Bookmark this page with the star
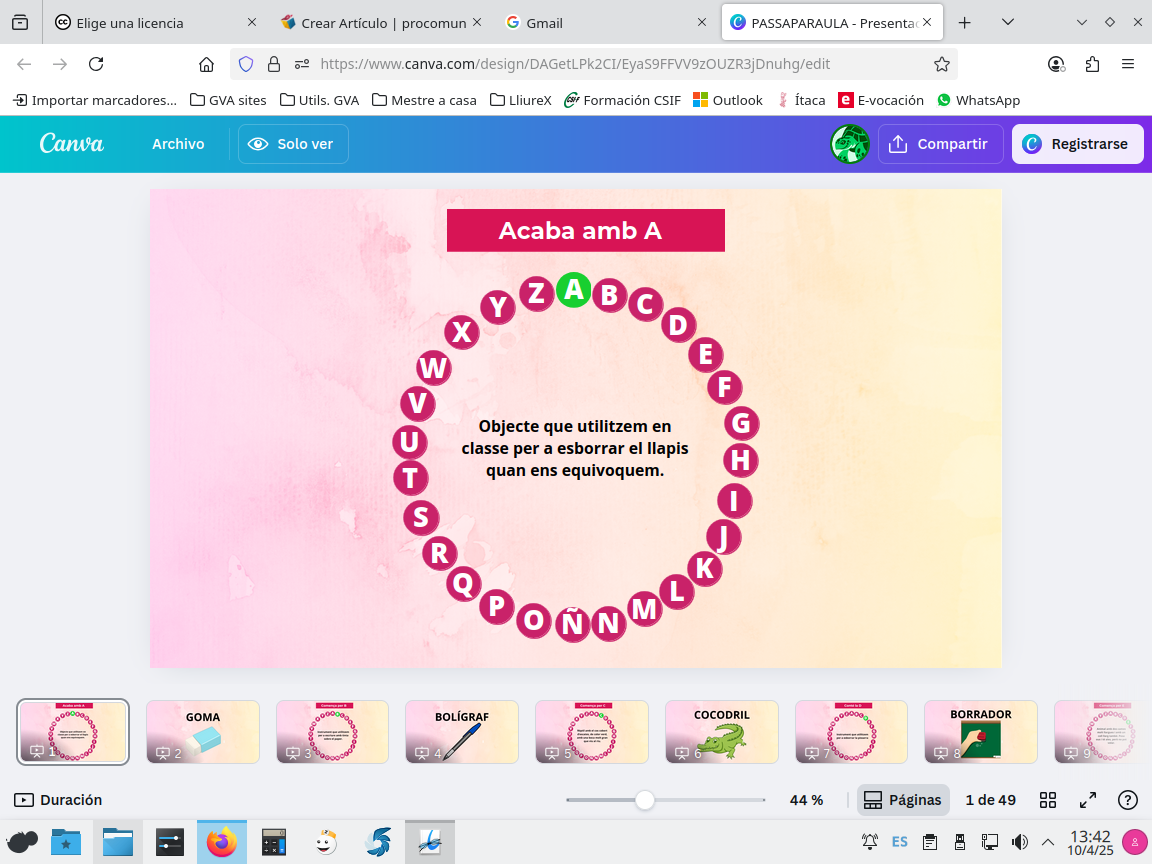 coord(941,64)
